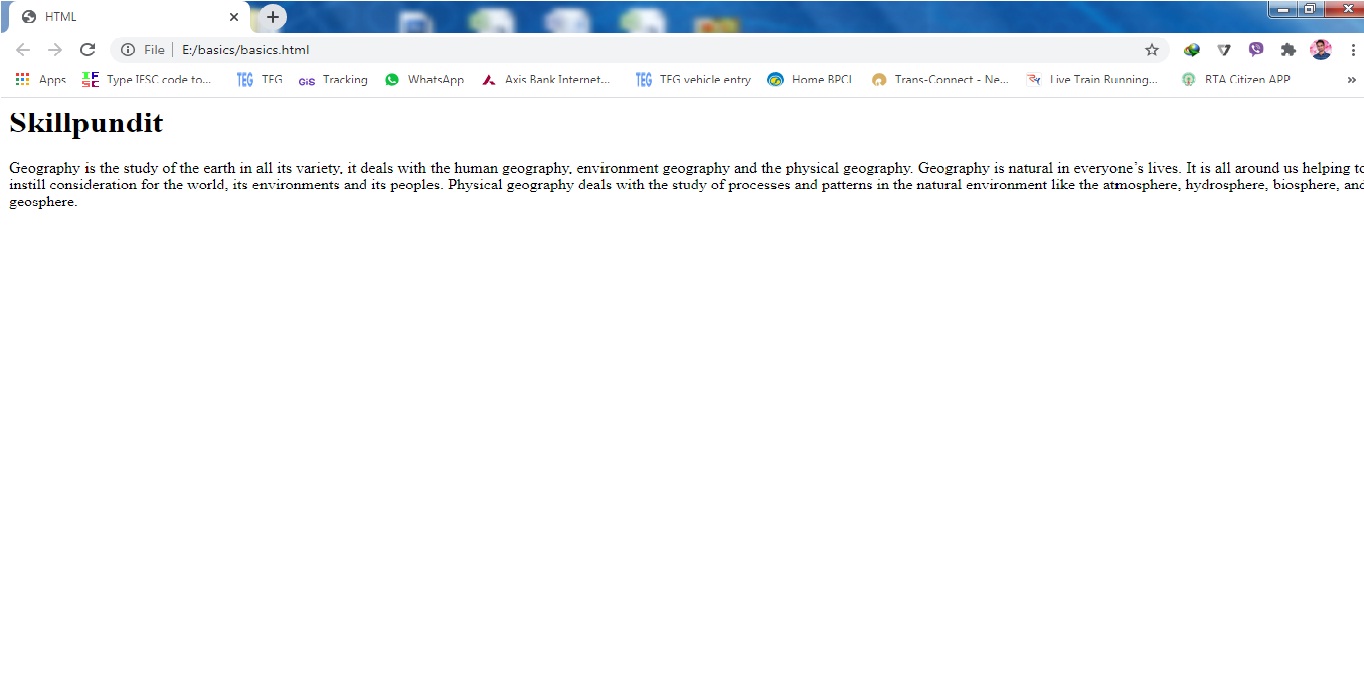Open the Axis Bank Internet bookmark
The image size is (1364, 676).
[546, 80]
